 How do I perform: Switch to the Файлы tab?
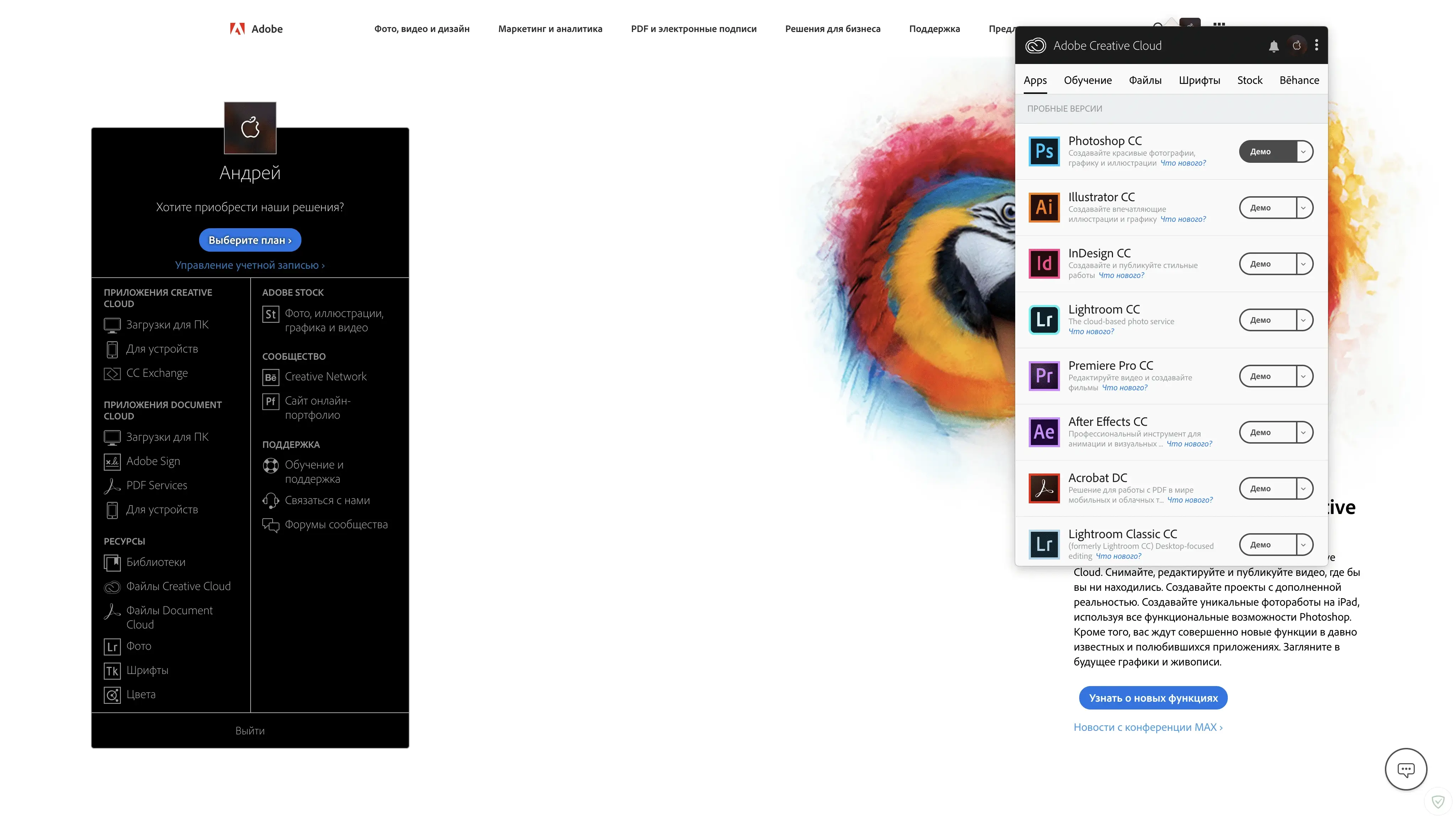pyautogui.click(x=1145, y=80)
